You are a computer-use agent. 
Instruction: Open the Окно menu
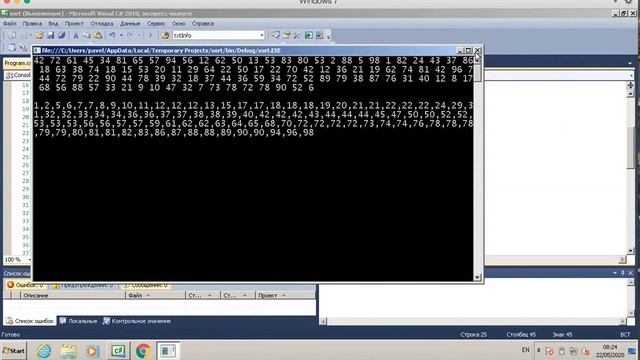[x=178, y=24]
